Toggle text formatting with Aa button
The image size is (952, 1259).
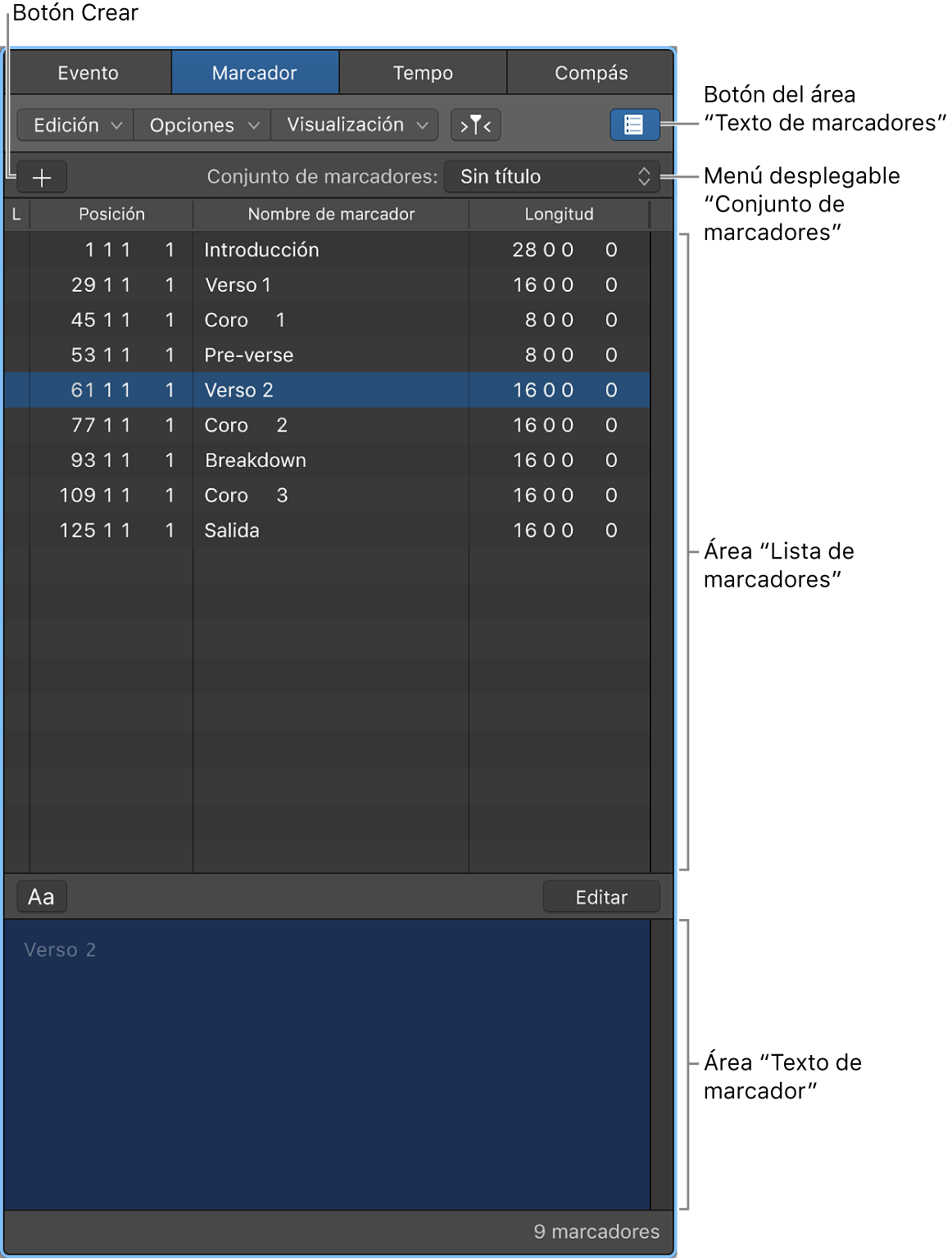pos(41,895)
